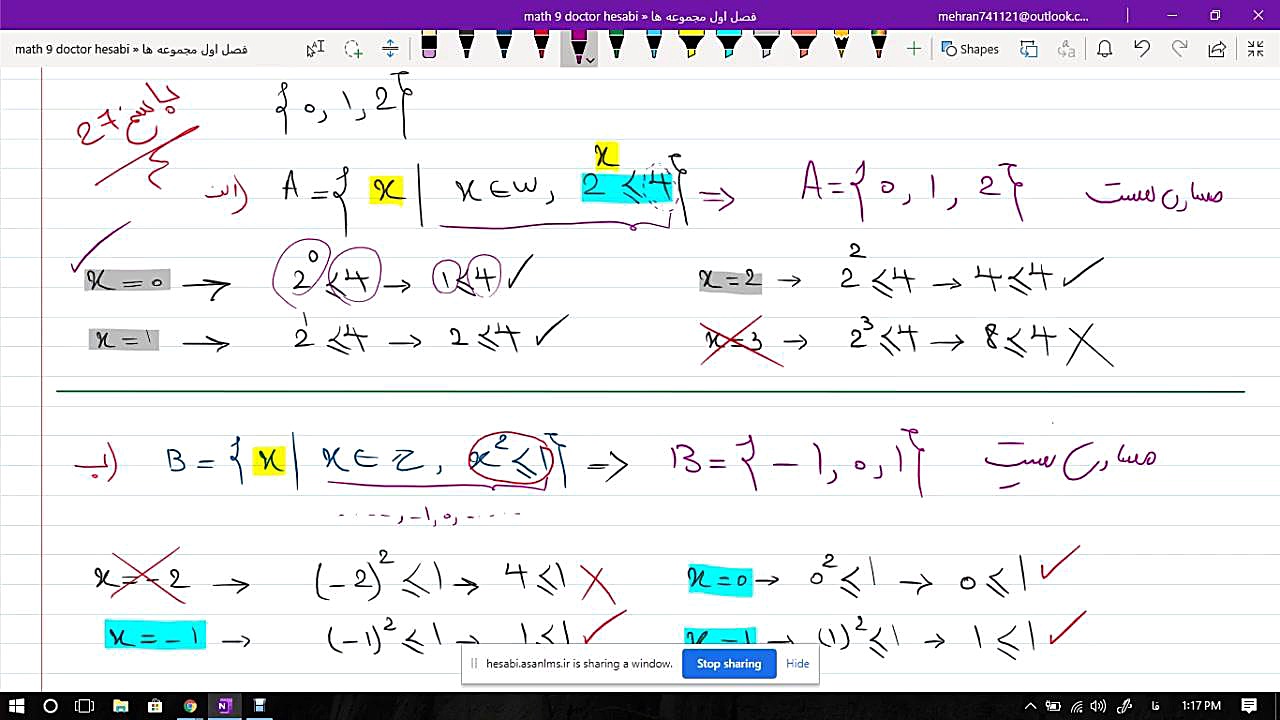Image resolution: width=1280 pixels, height=720 pixels.
Task: Click the battery icon in system tray
Action: pyautogui.click(x=1054, y=706)
